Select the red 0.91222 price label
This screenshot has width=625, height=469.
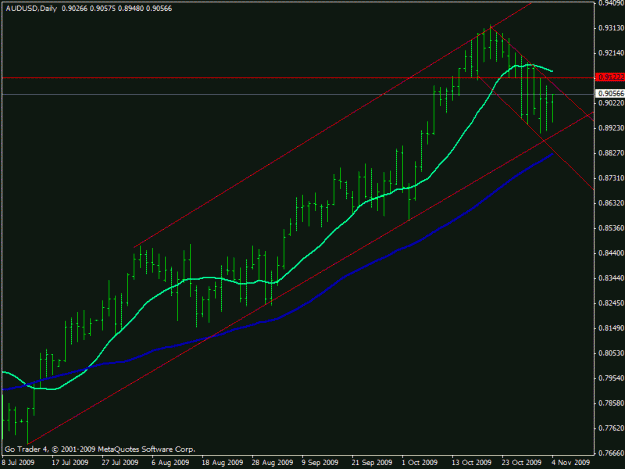(610, 77)
